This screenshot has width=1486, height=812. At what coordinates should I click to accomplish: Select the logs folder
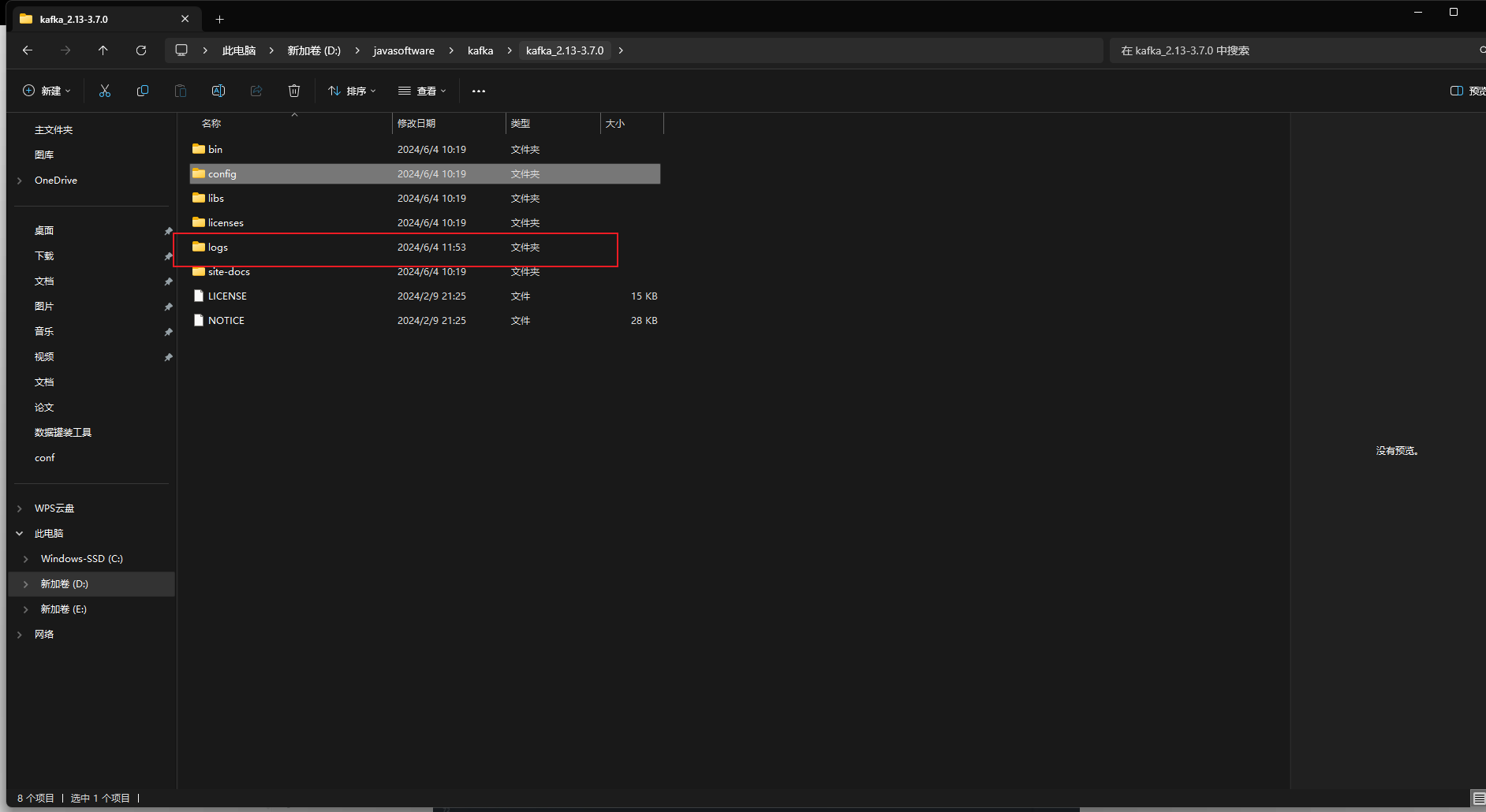coord(425,247)
